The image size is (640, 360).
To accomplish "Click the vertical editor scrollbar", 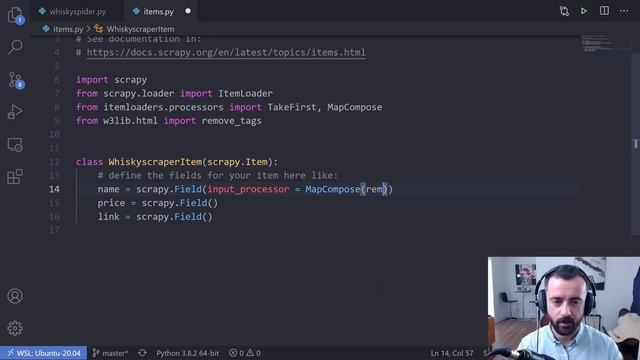I will click(636, 144).
